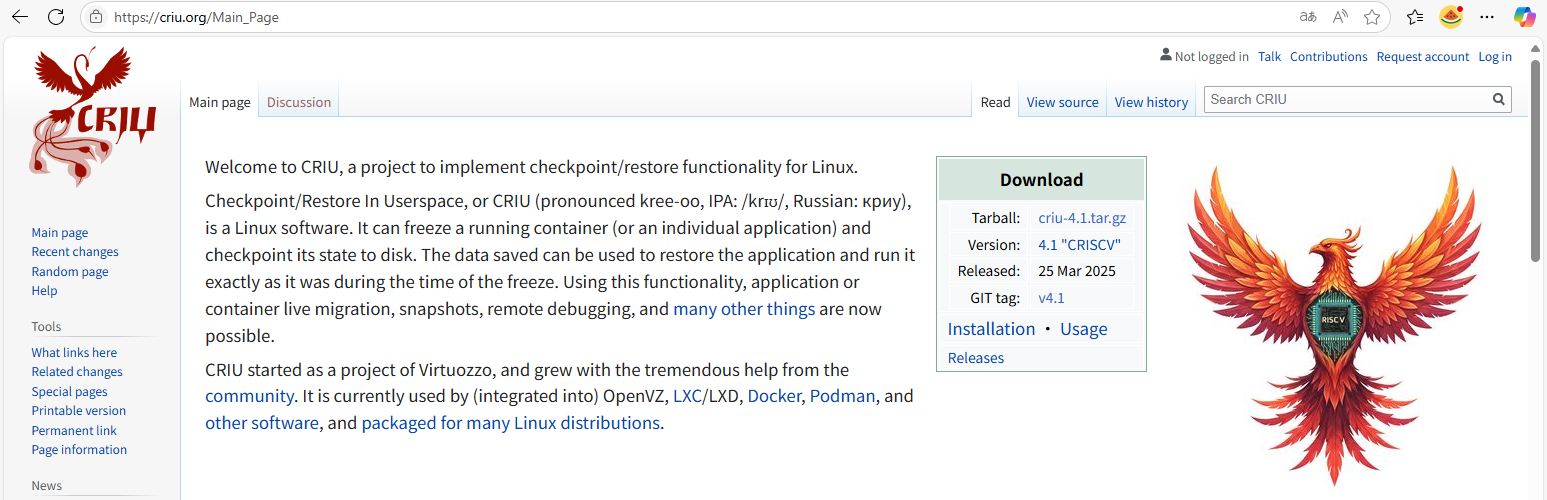Open the Favorites list icon
Viewport: 1547px width, 500px height.
(x=1415, y=17)
